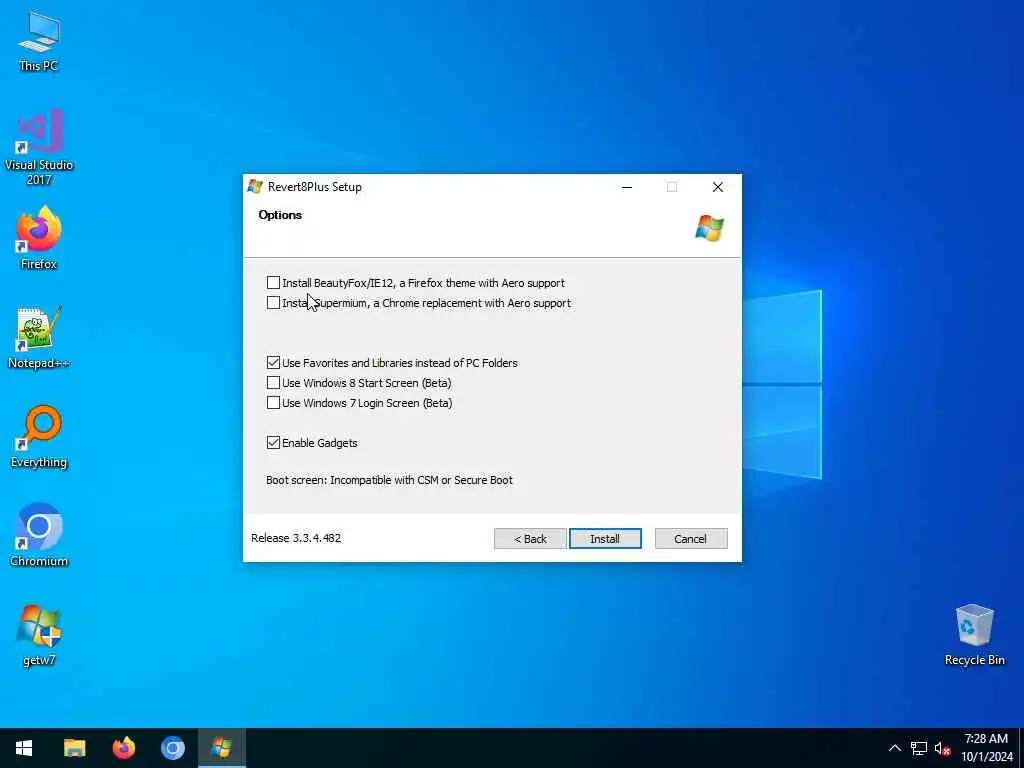The width and height of the screenshot is (1024, 768).
Task: Click the Revert8Plus Setup taskbar icon
Action: [x=221, y=748]
